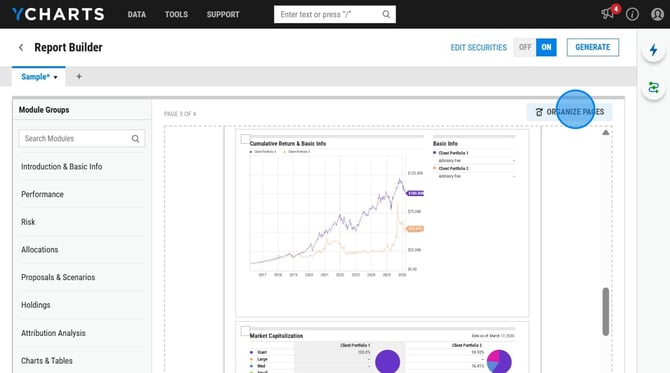
Task: Click the search magnifier in top bar
Action: pyautogui.click(x=386, y=14)
